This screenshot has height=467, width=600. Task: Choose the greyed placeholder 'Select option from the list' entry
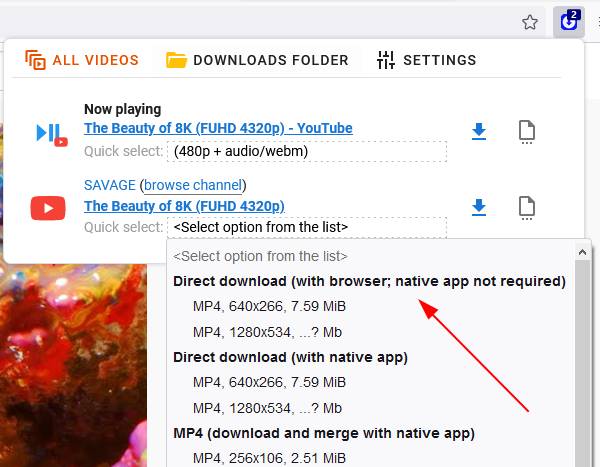click(x=260, y=256)
